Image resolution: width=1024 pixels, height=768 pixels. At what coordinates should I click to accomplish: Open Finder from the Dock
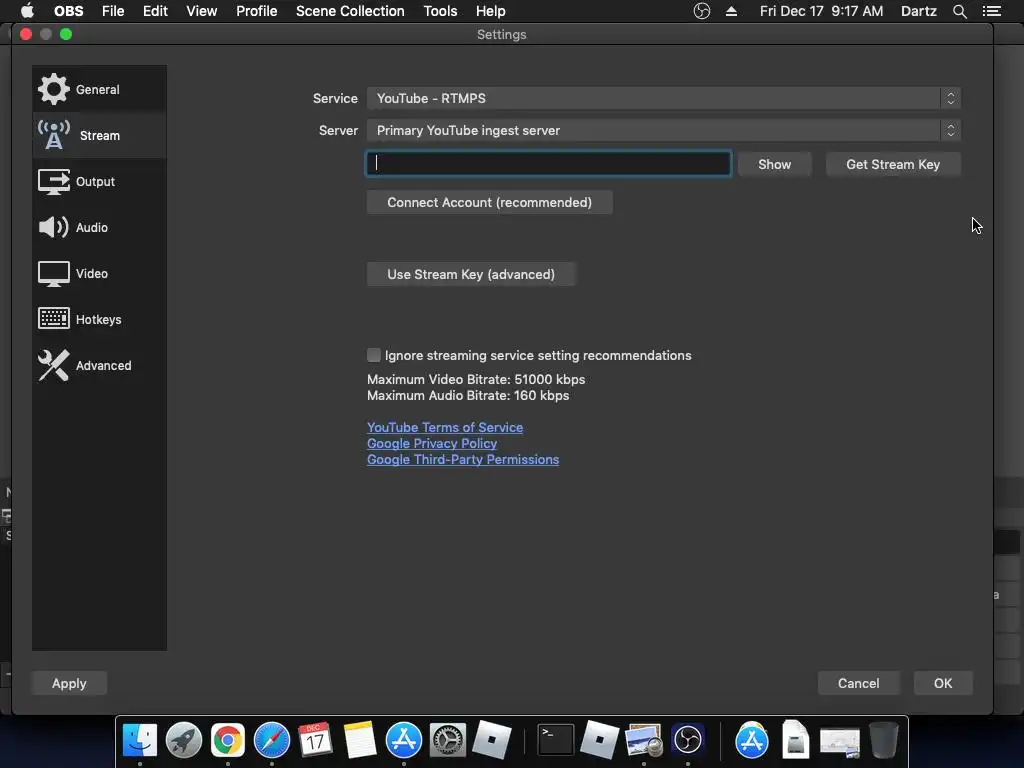coord(140,740)
